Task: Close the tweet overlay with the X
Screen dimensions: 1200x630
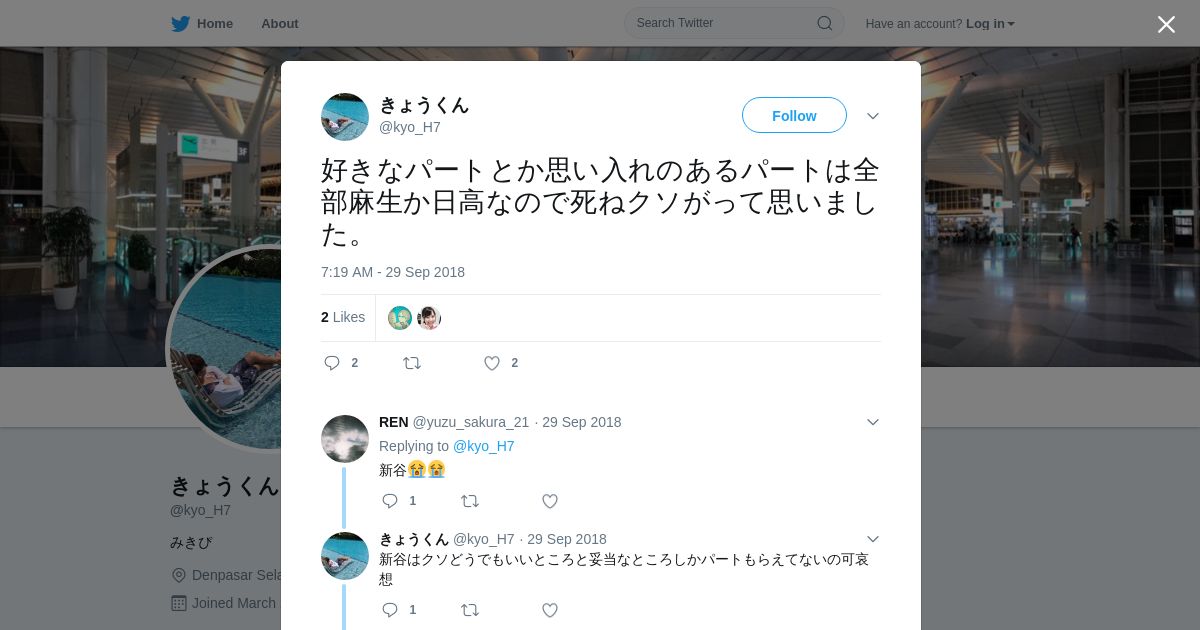Action: coord(1166,24)
